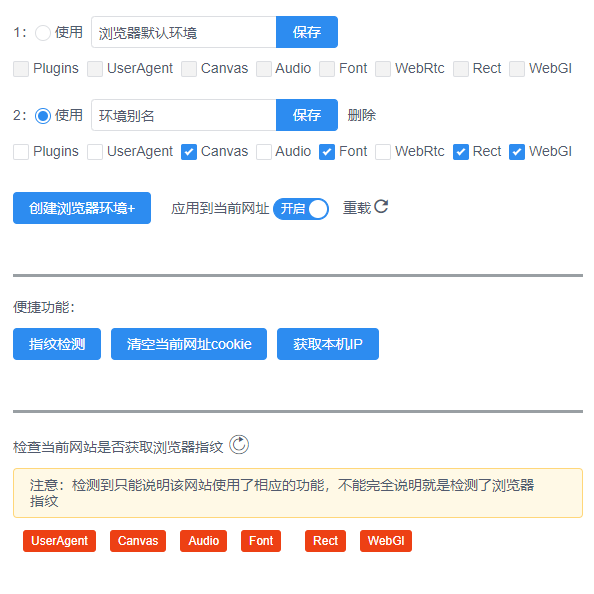Uncheck Canvas for environment 2
Screen dimensions: 594x594
coord(189,152)
